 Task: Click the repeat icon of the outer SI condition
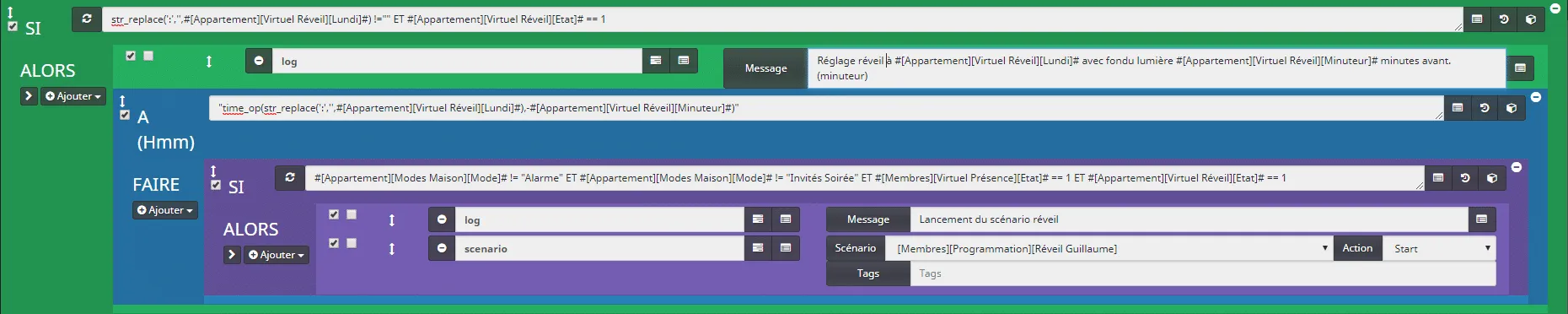click(86, 19)
